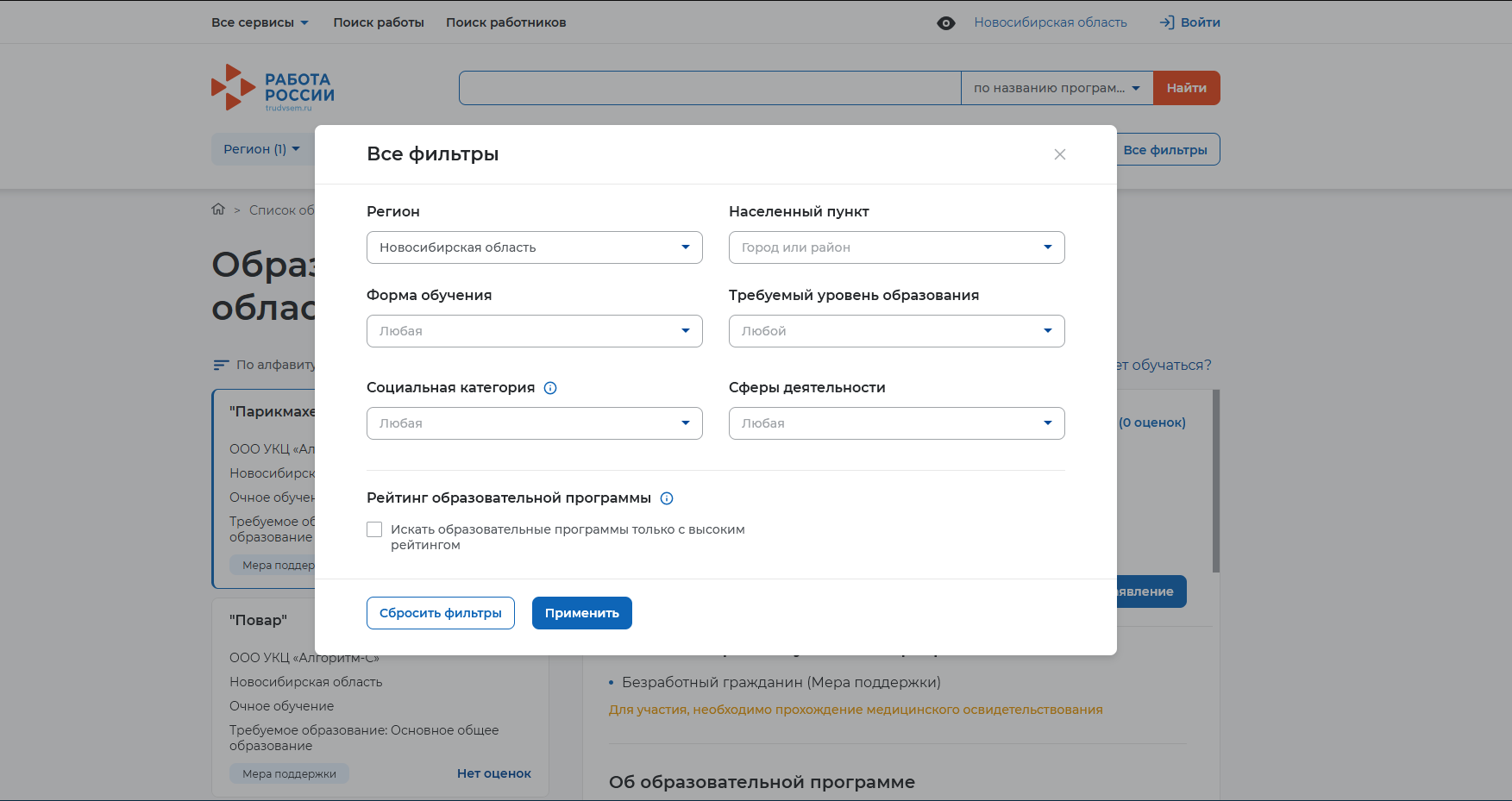Viewport: 1512px width, 801px height.
Task: Open the Форма обучения dropdown
Action: [534, 331]
